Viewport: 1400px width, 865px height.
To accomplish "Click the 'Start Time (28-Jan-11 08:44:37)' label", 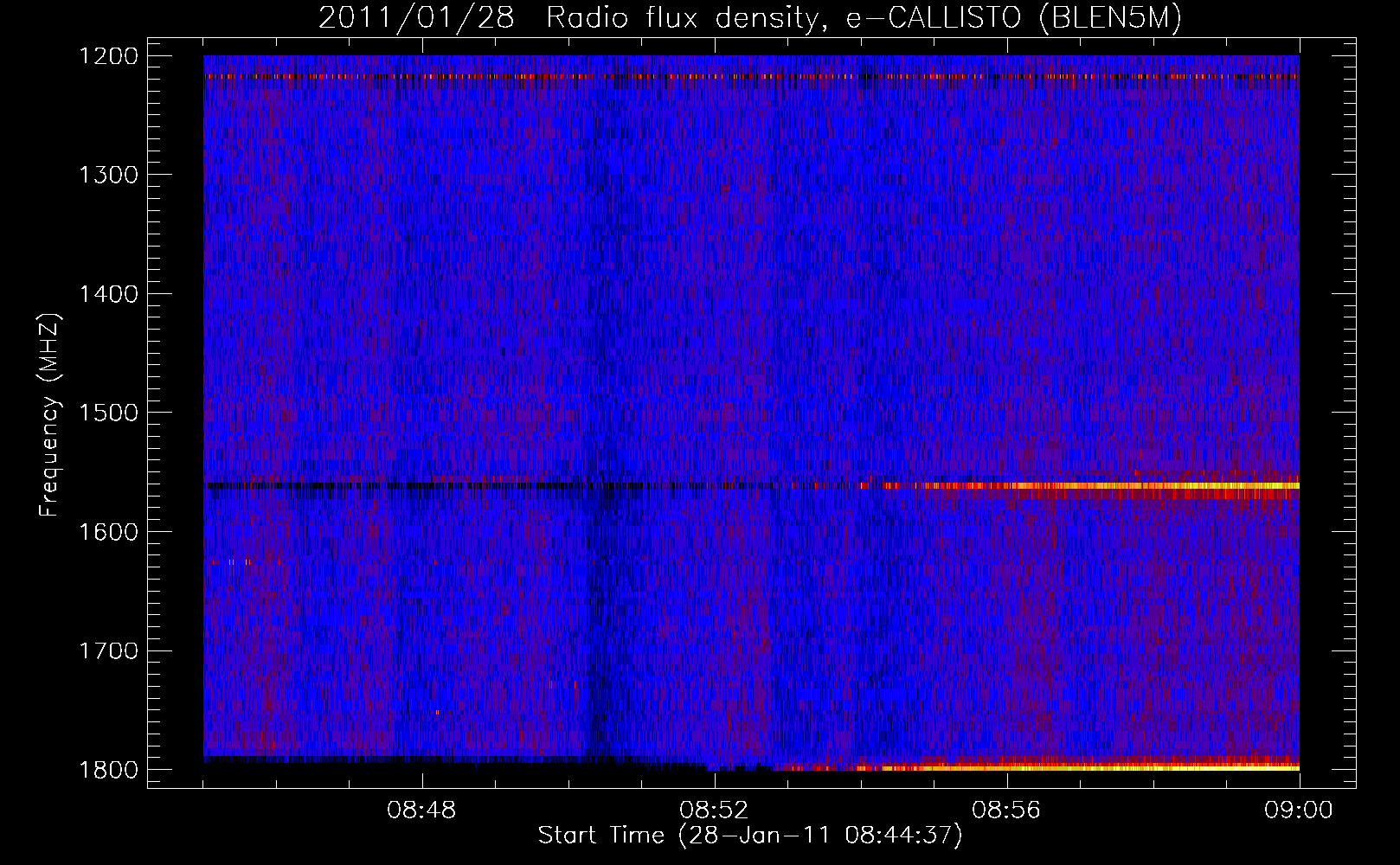I will coord(750,836).
